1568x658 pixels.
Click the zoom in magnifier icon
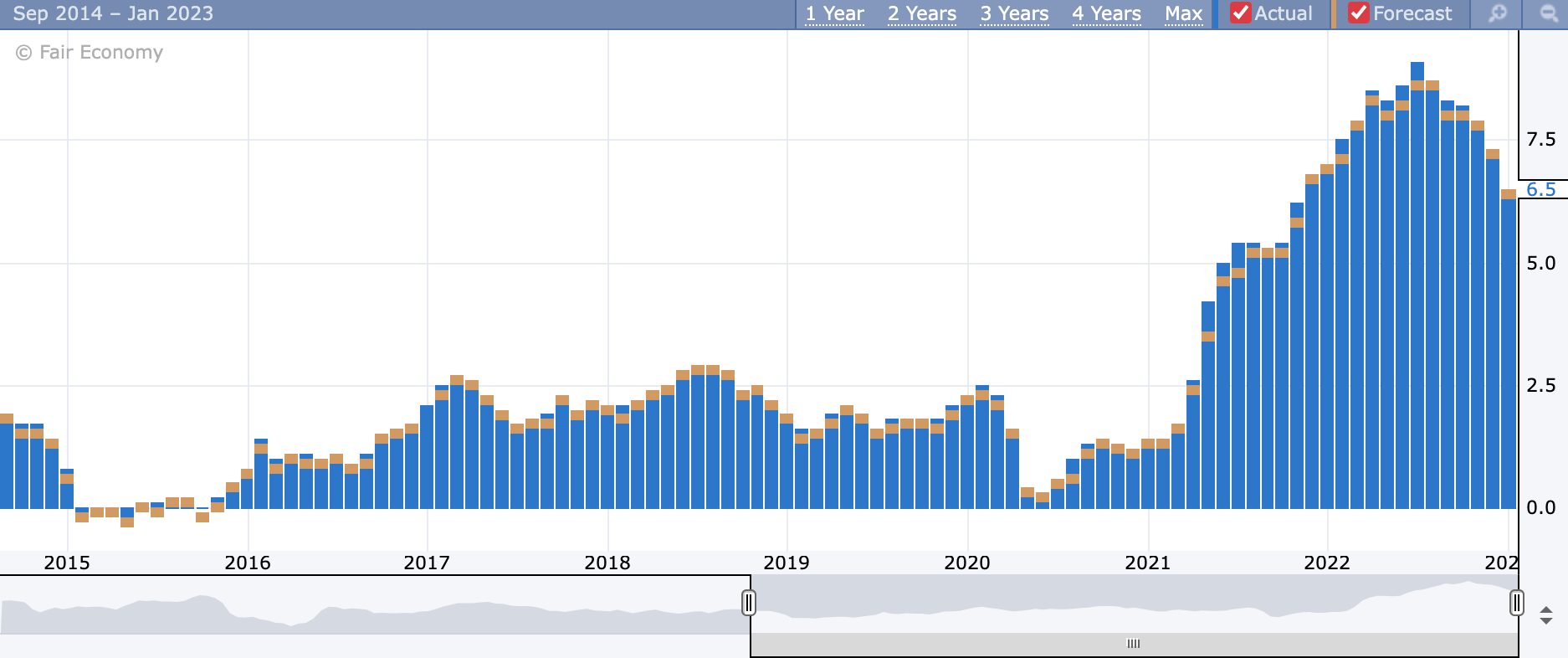click(x=1498, y=14)
